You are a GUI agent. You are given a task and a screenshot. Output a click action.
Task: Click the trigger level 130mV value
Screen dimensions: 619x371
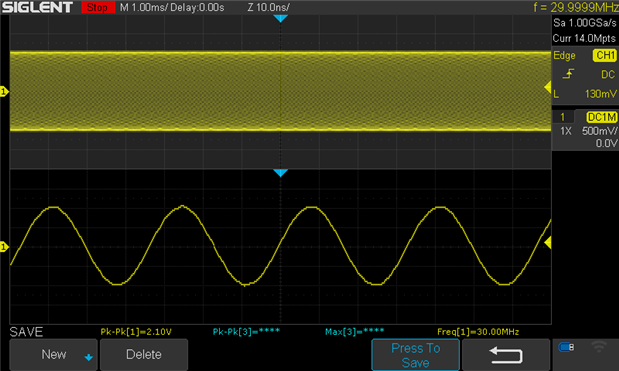600,94
